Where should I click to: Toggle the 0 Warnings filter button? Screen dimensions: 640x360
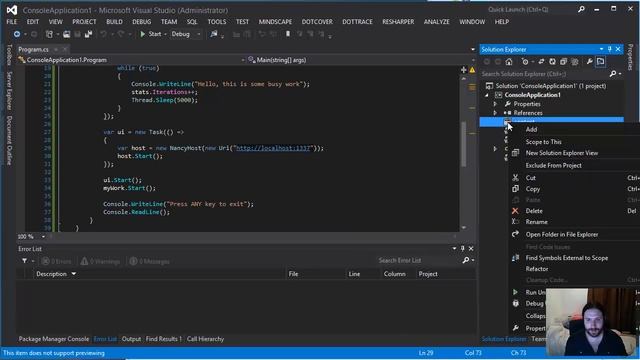point(100,261)
